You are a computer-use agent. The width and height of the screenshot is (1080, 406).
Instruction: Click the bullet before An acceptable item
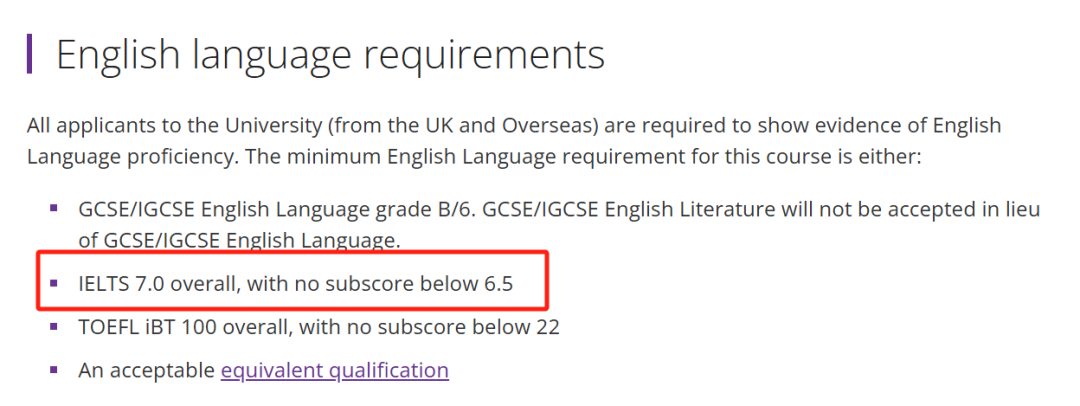[x=54, y=370]
